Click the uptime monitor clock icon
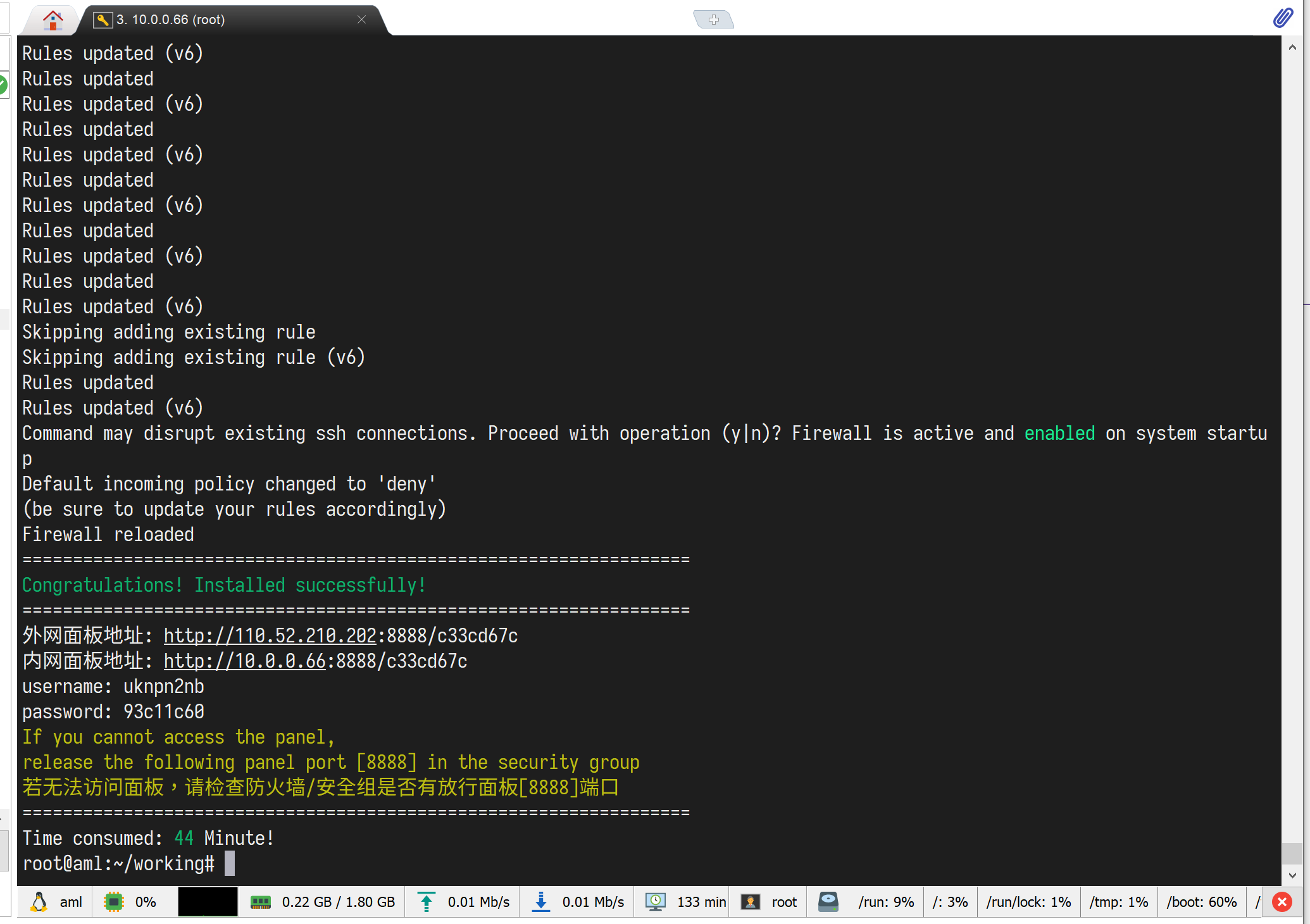The image size is (1310, 924). (x=656, y=902)
